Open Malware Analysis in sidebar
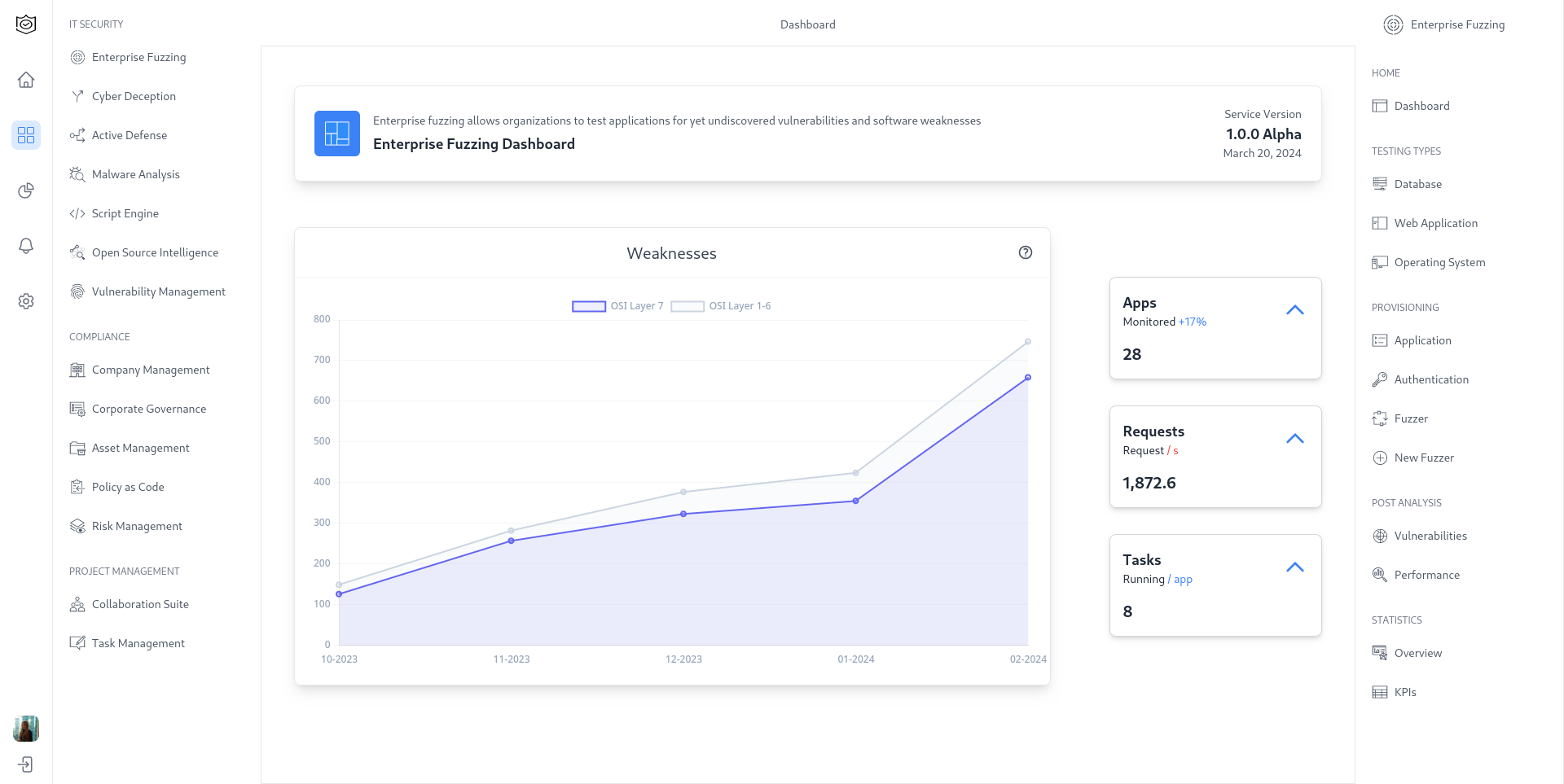 [x=135, y=174]
